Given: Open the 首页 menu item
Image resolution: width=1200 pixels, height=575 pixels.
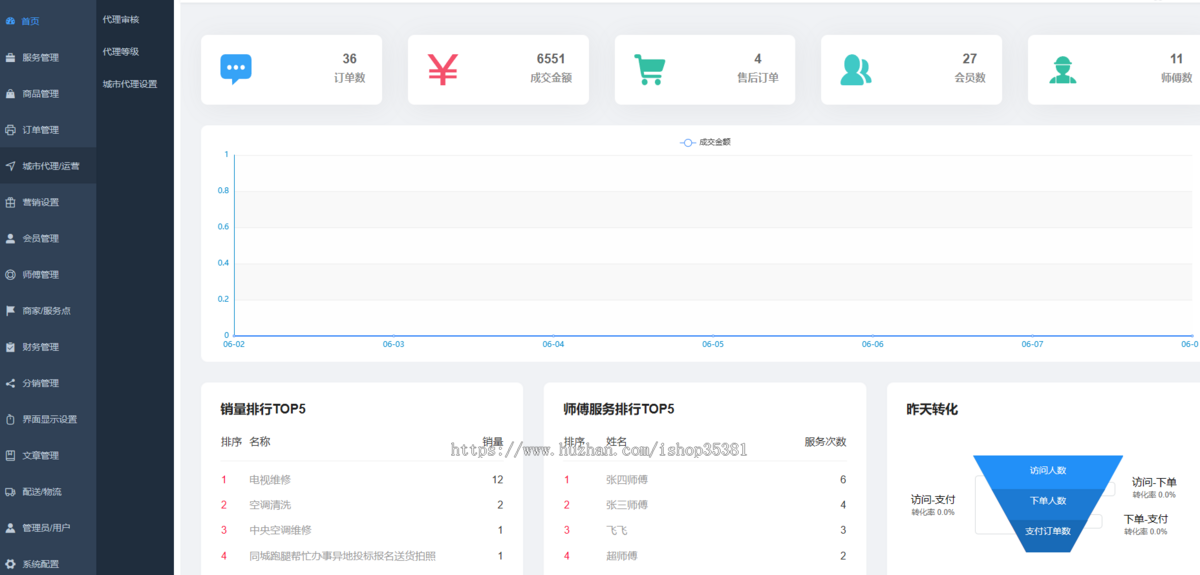Looking at the screenshot, I should 48,21.
